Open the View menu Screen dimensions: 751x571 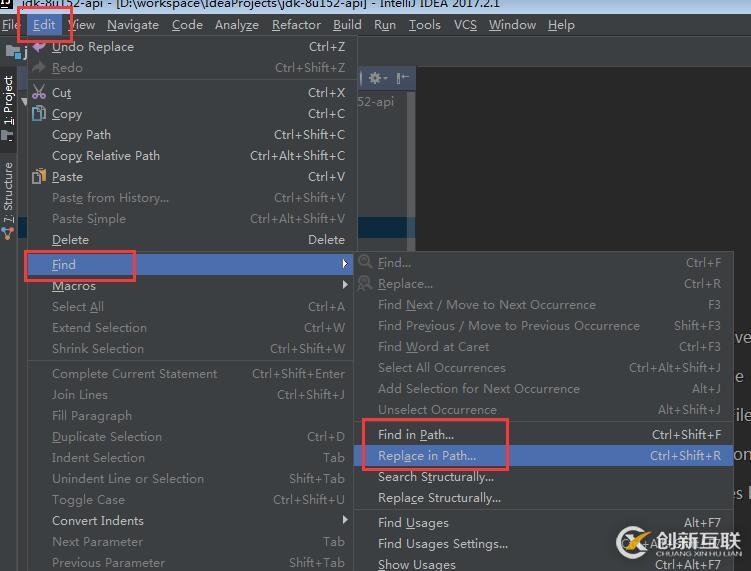point(81,25)
